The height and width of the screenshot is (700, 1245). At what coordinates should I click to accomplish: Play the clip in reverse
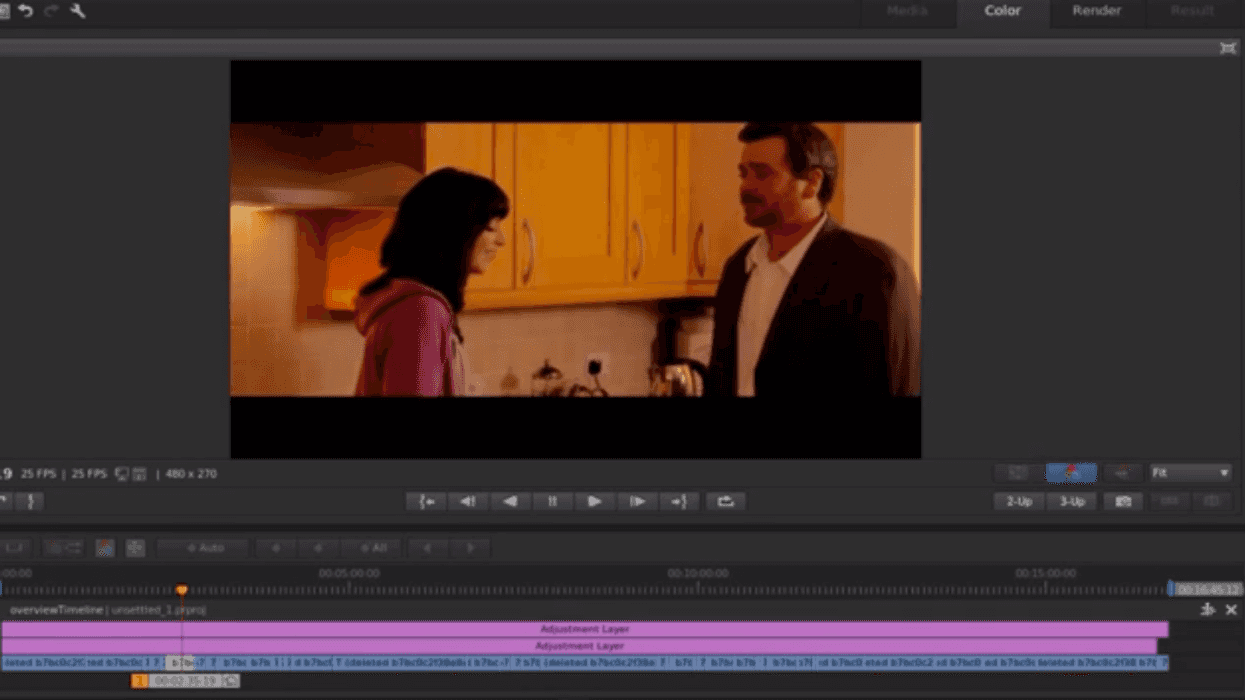pyautogui.click(x=510, y=502)
